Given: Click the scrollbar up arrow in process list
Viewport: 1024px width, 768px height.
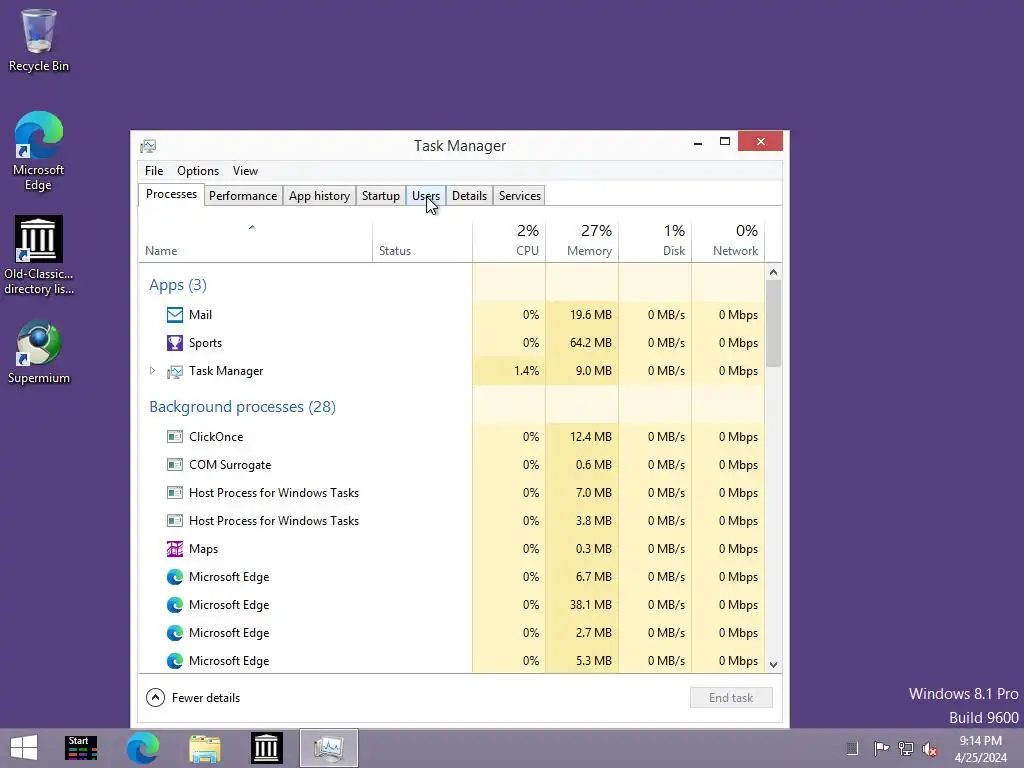Looking at the screenshot, I should (773, 272).
